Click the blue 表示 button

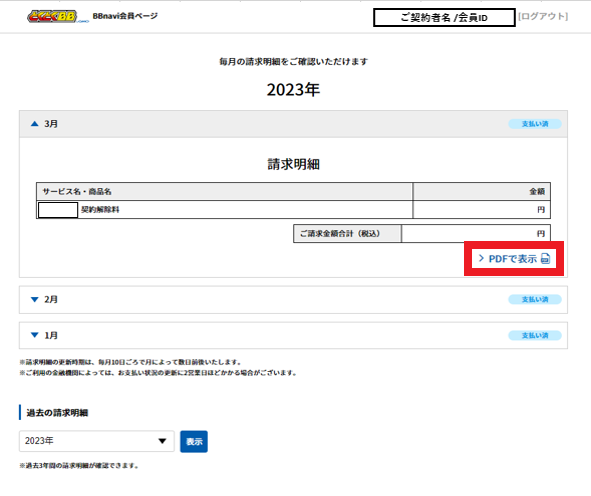[194, 441]
